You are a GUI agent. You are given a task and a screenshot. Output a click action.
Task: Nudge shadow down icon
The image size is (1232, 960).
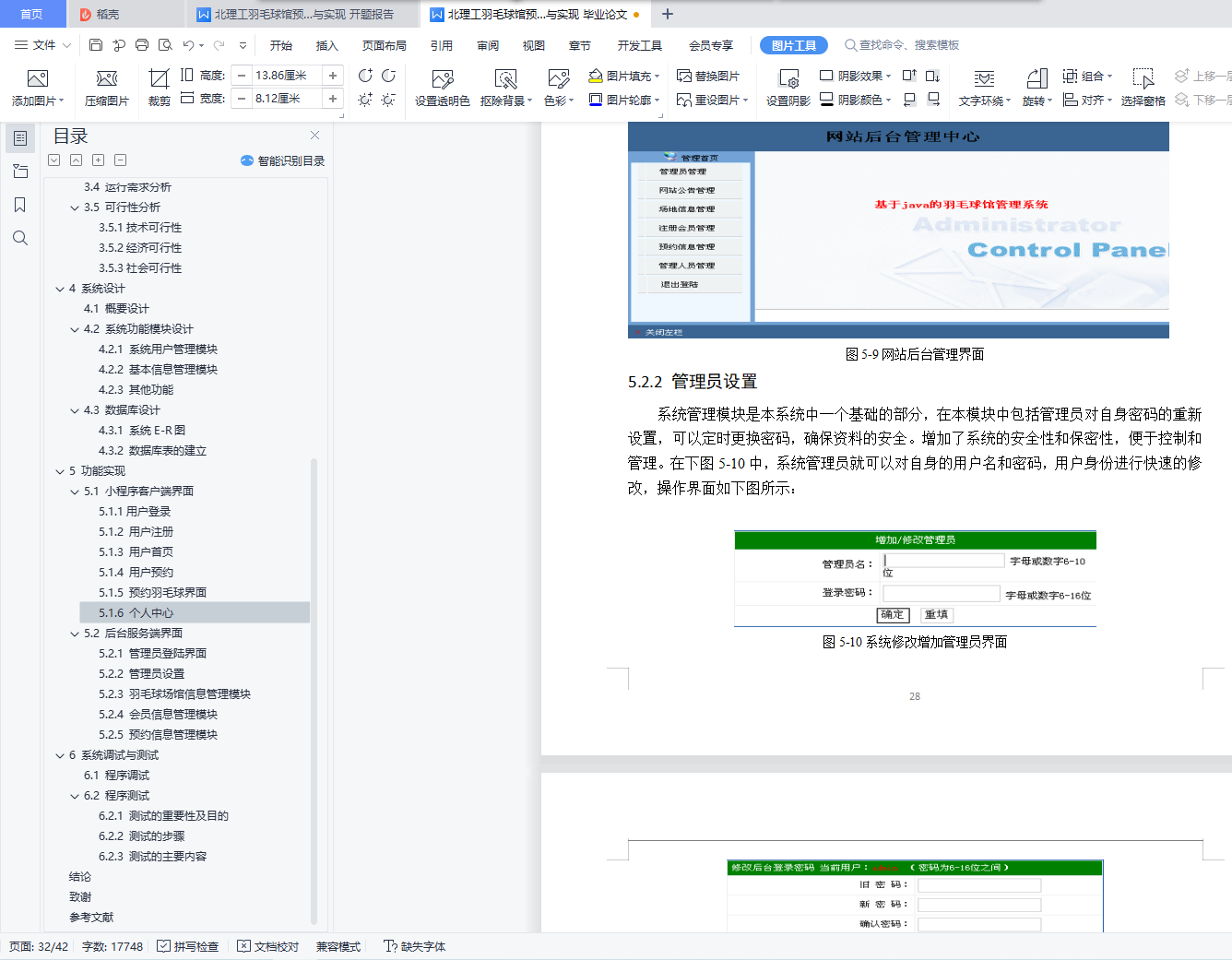pyautogui.click(x=932, y=76)
